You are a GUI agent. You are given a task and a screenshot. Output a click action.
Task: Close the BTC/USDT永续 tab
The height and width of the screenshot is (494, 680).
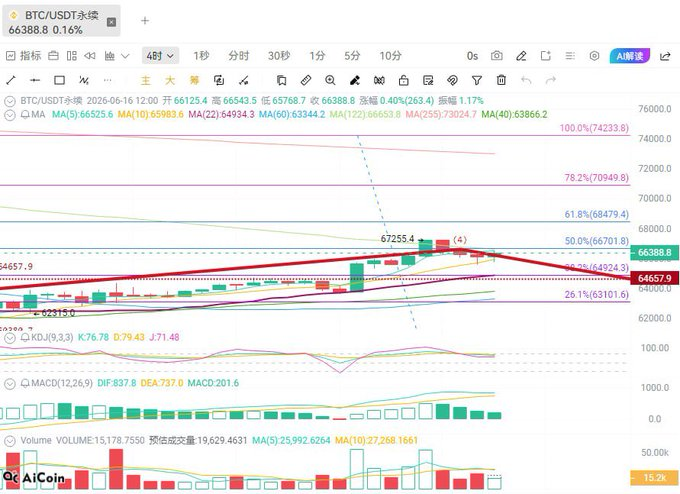(111, 22)
